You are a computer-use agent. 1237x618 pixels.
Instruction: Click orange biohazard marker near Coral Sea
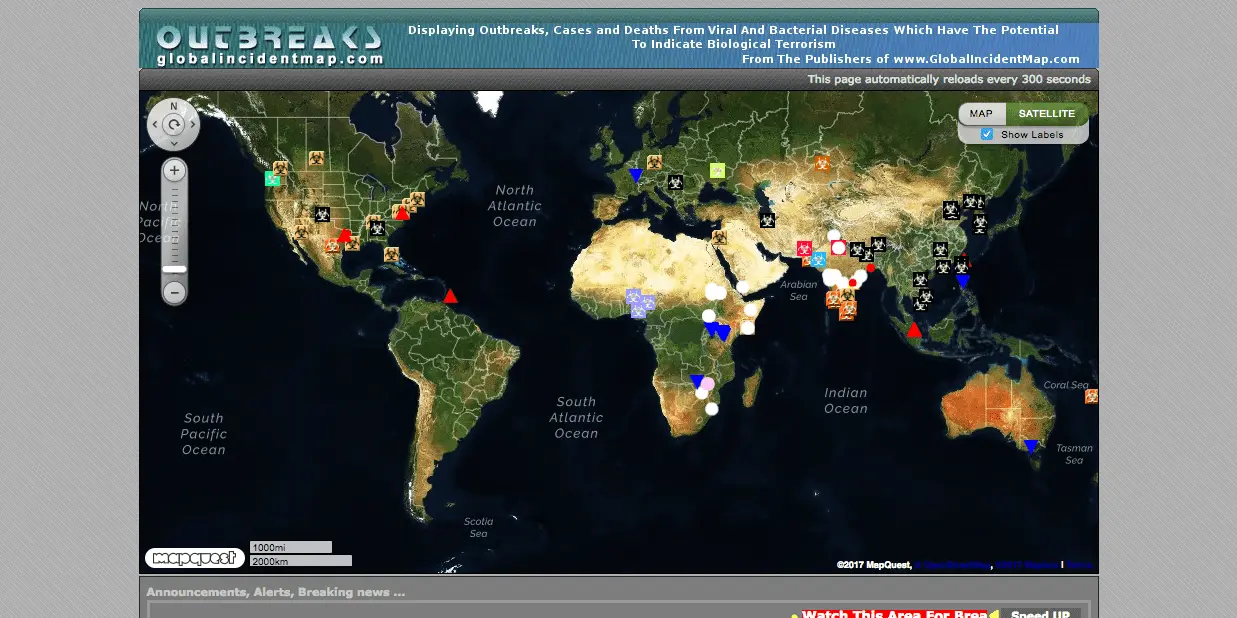[x=1091, y=397]
